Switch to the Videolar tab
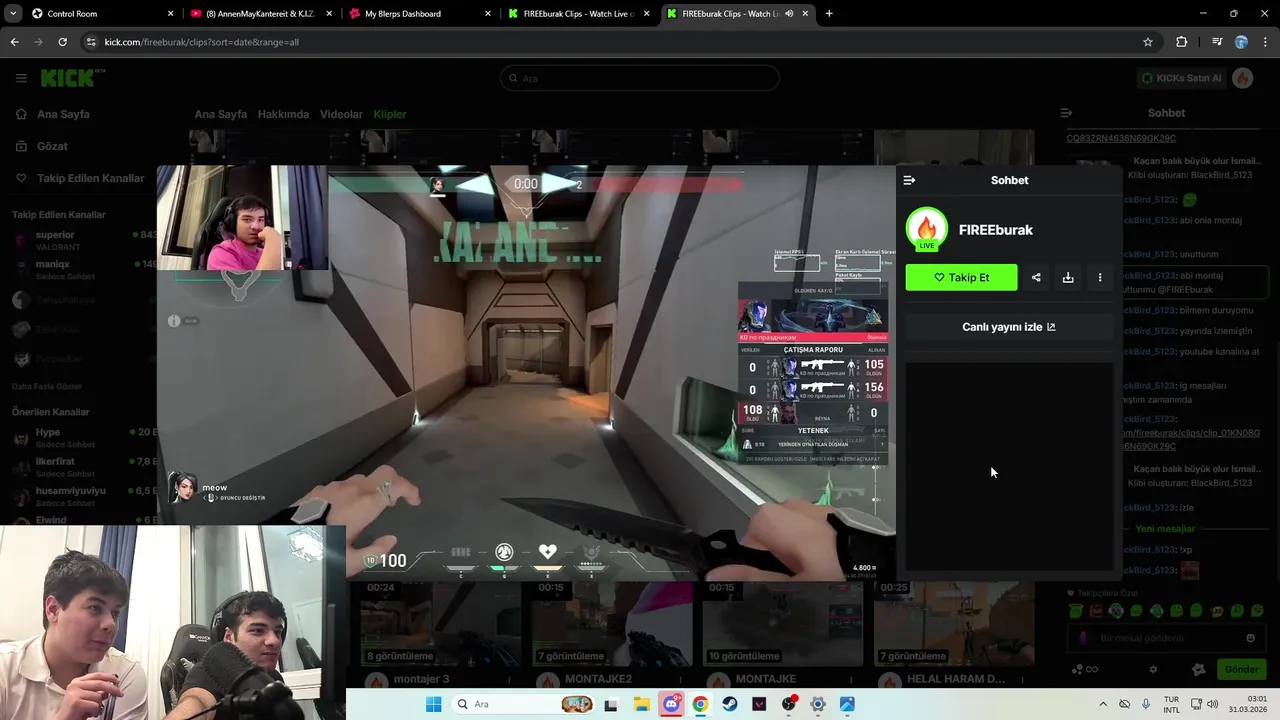This screenshot has width=1280, height=720. (x=341, y=114)
